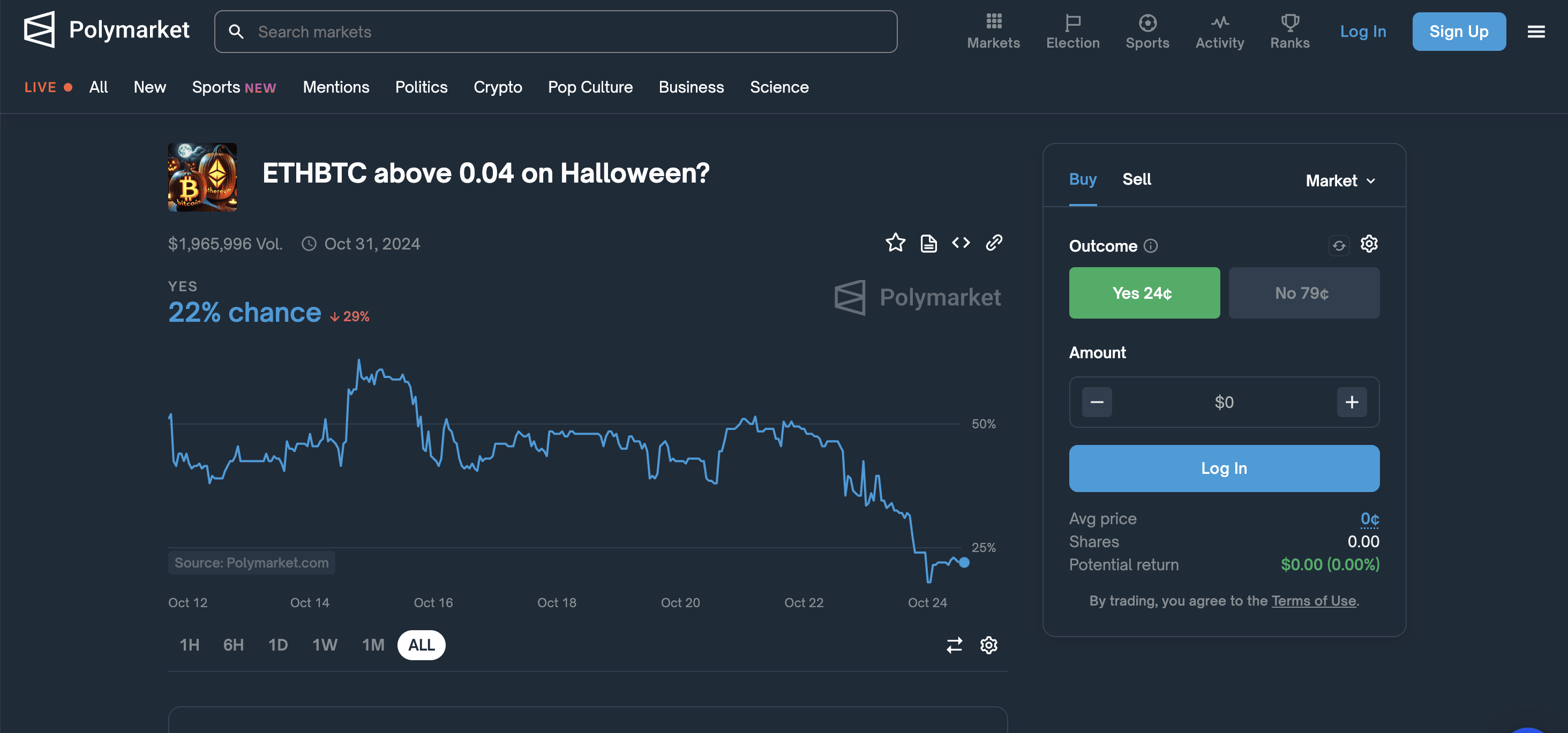Select the No 79¢ outcome

coord(1304,292)
